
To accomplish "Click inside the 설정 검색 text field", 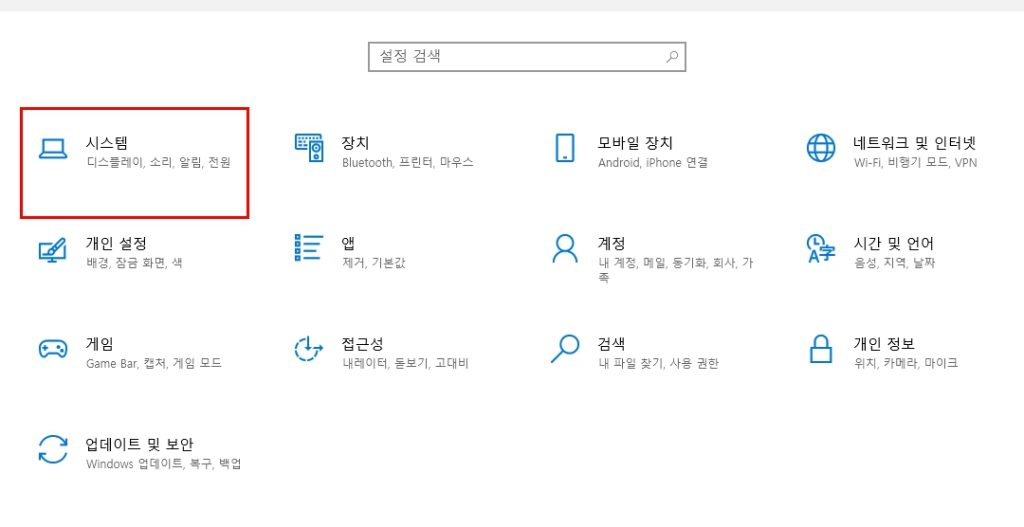I will [x=515, y=57].
